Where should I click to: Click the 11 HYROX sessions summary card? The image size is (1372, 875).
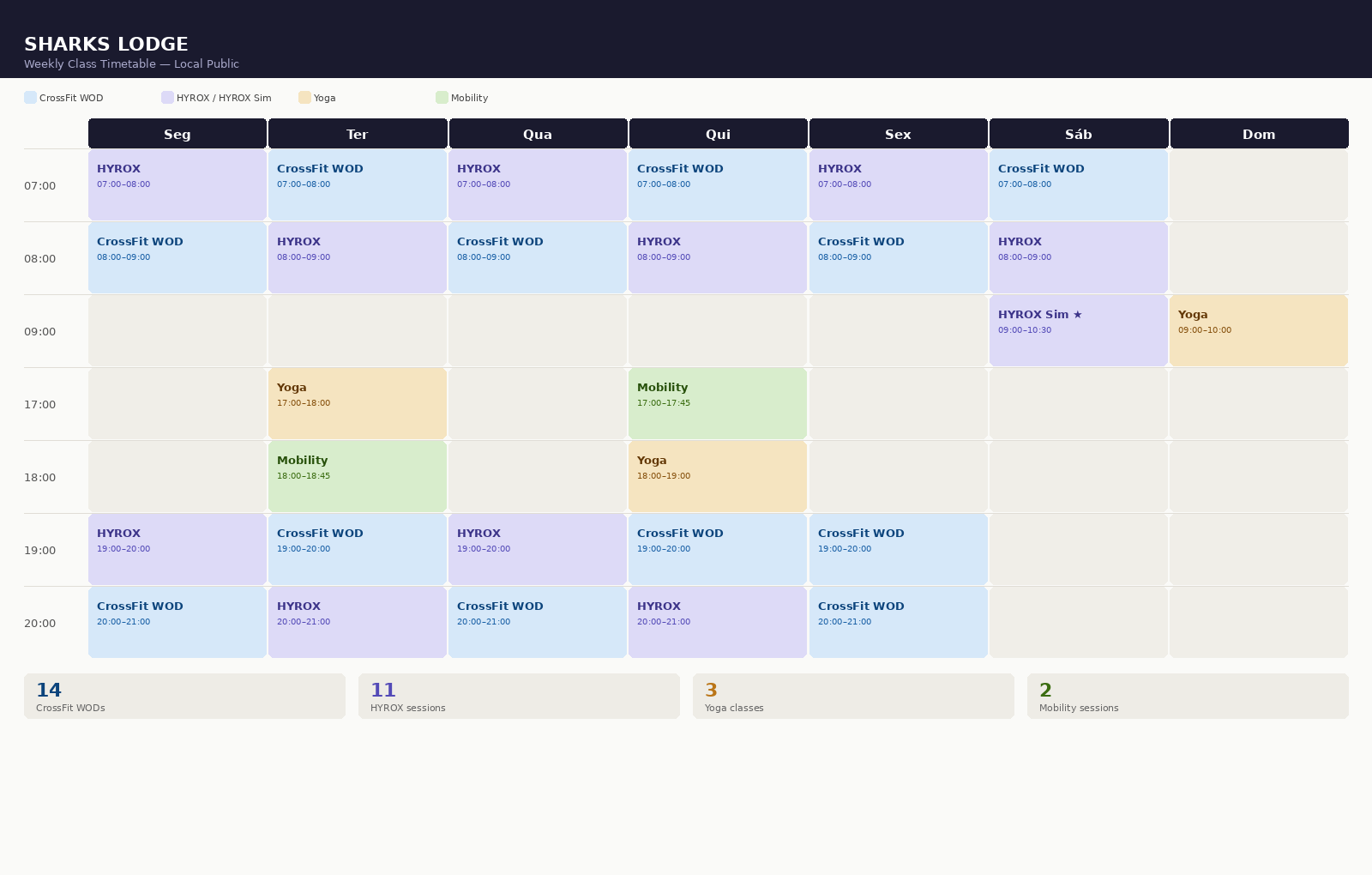[519, 697]
